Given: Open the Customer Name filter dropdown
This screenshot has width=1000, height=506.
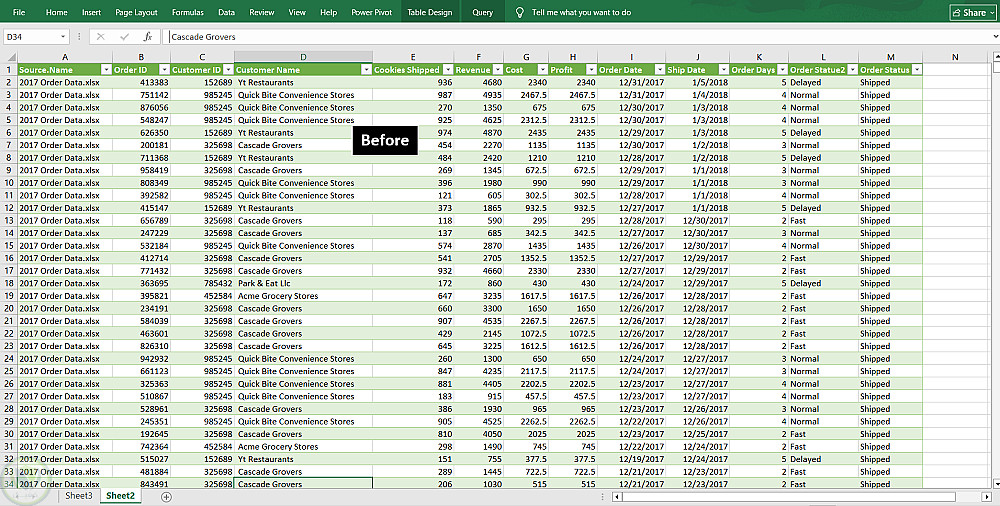Looking at the screenshot, I should point(365,70).
